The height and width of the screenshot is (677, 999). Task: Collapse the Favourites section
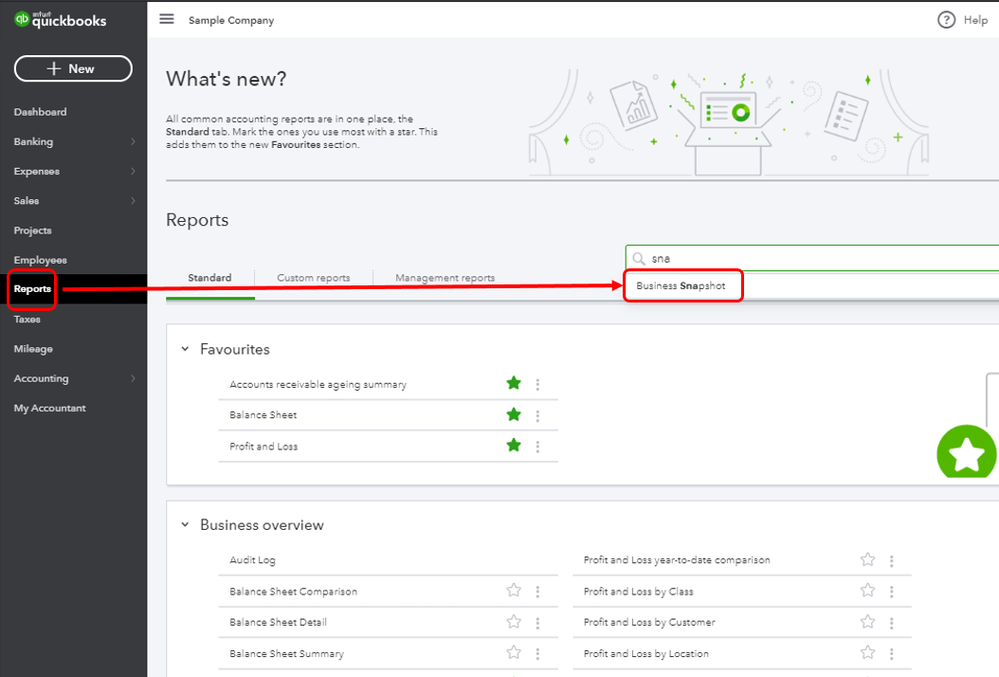(x=184, y=349)
